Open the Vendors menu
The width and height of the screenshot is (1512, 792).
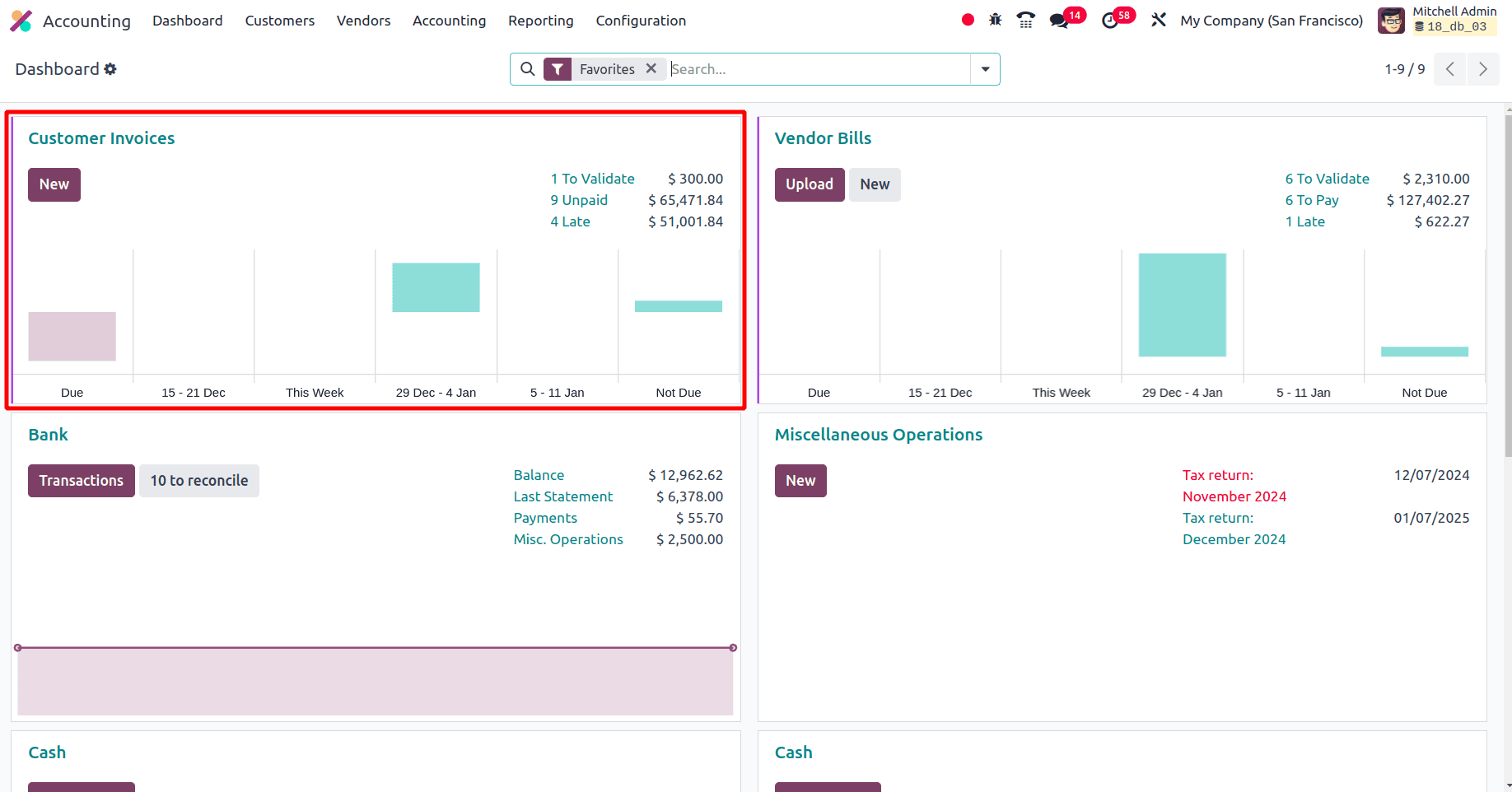pyautogui.click(x=364, y=21)
